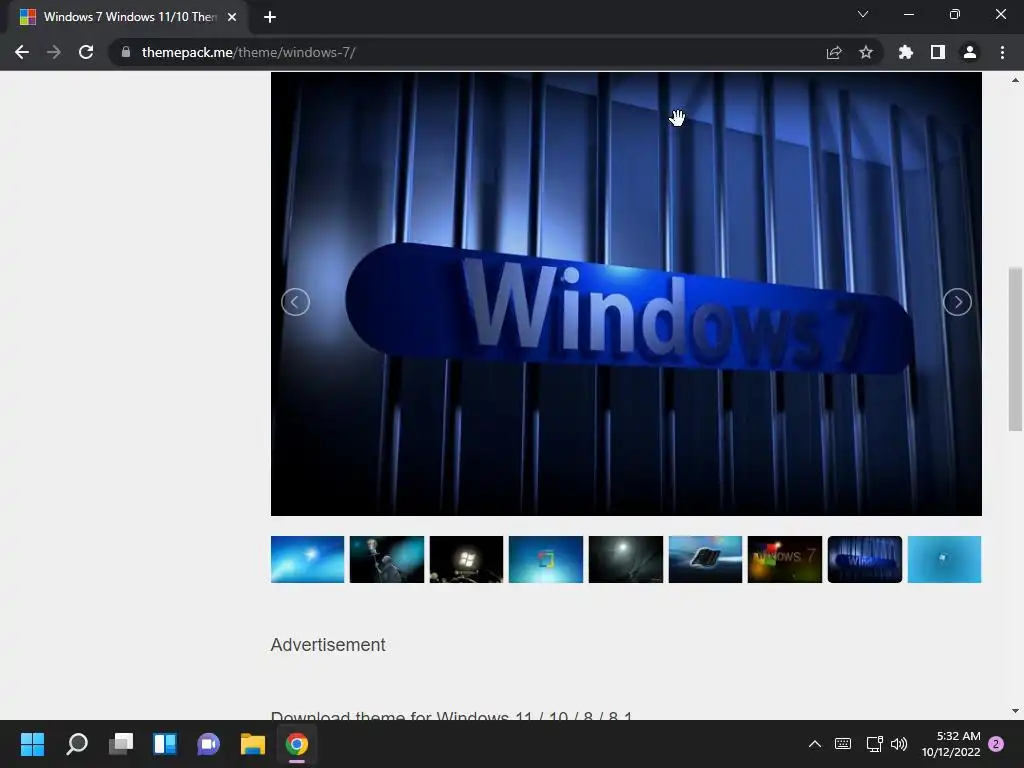
Task: Bookmark this page with the star
Action: 866,52
